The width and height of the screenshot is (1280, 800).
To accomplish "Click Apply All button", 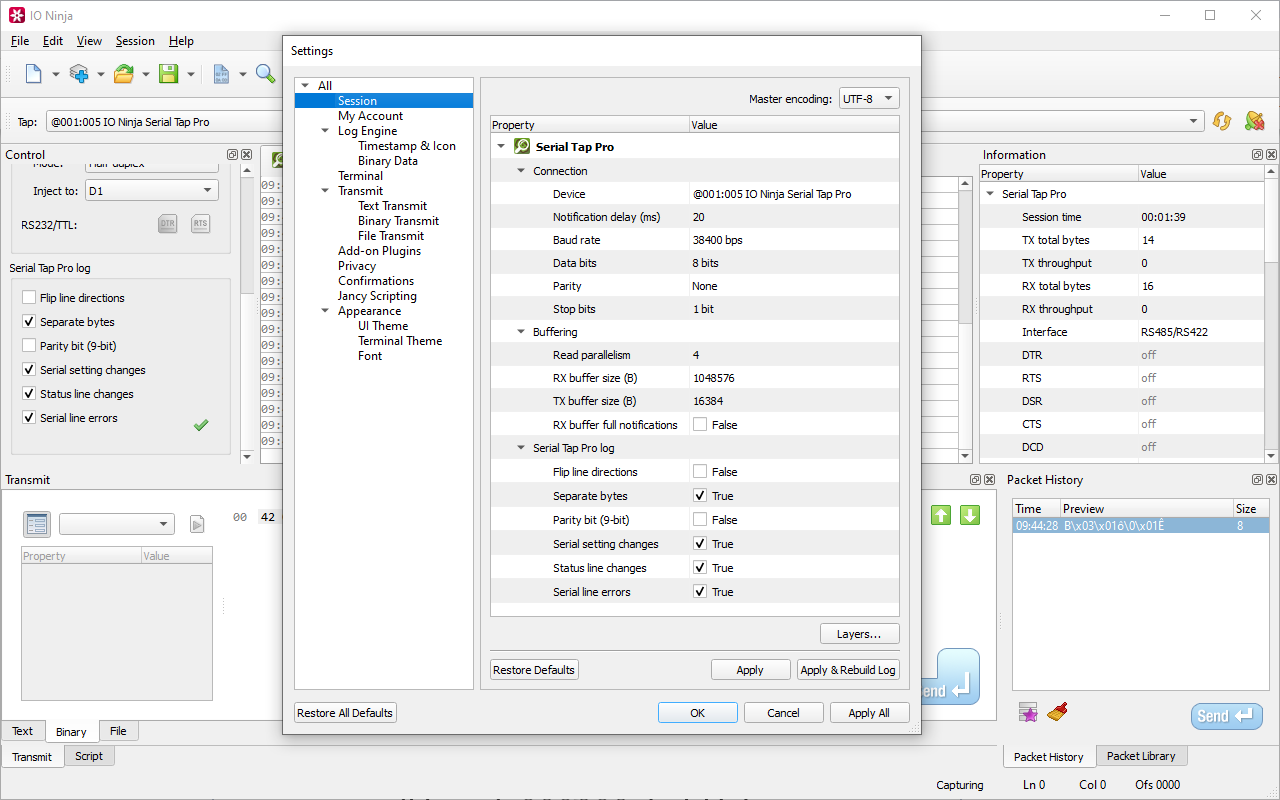I will (869, 713).
